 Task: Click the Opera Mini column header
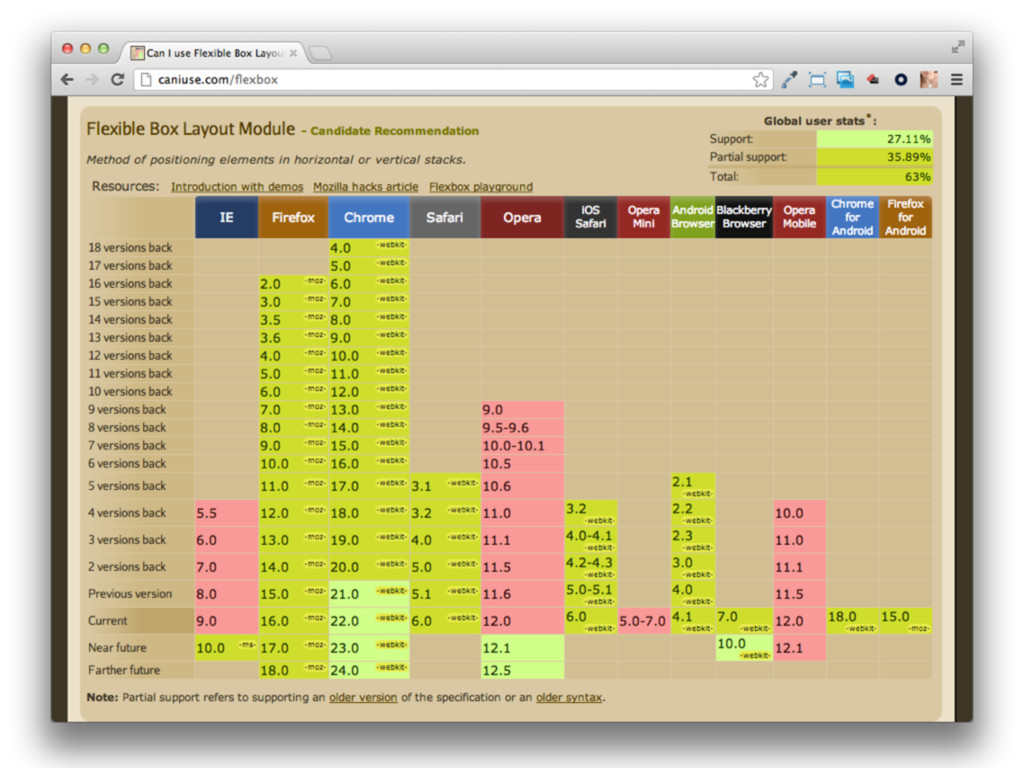tap(643, 217)
